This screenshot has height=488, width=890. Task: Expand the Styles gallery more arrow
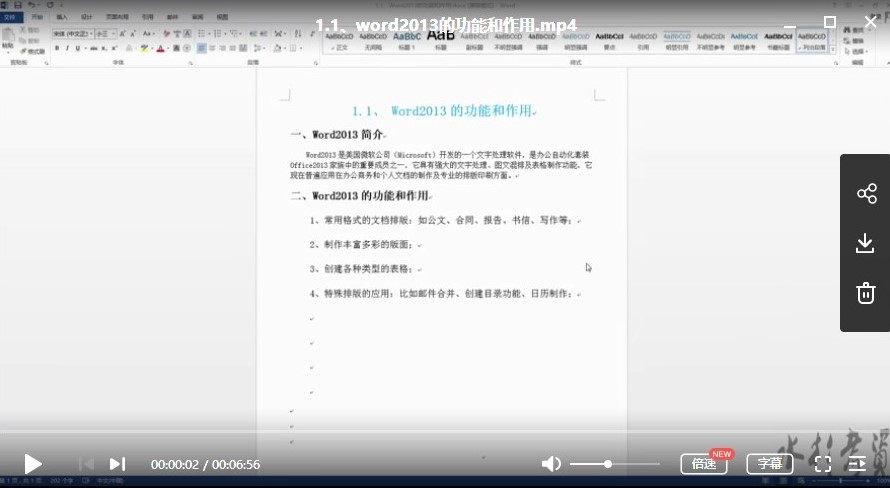pos(833,50)
